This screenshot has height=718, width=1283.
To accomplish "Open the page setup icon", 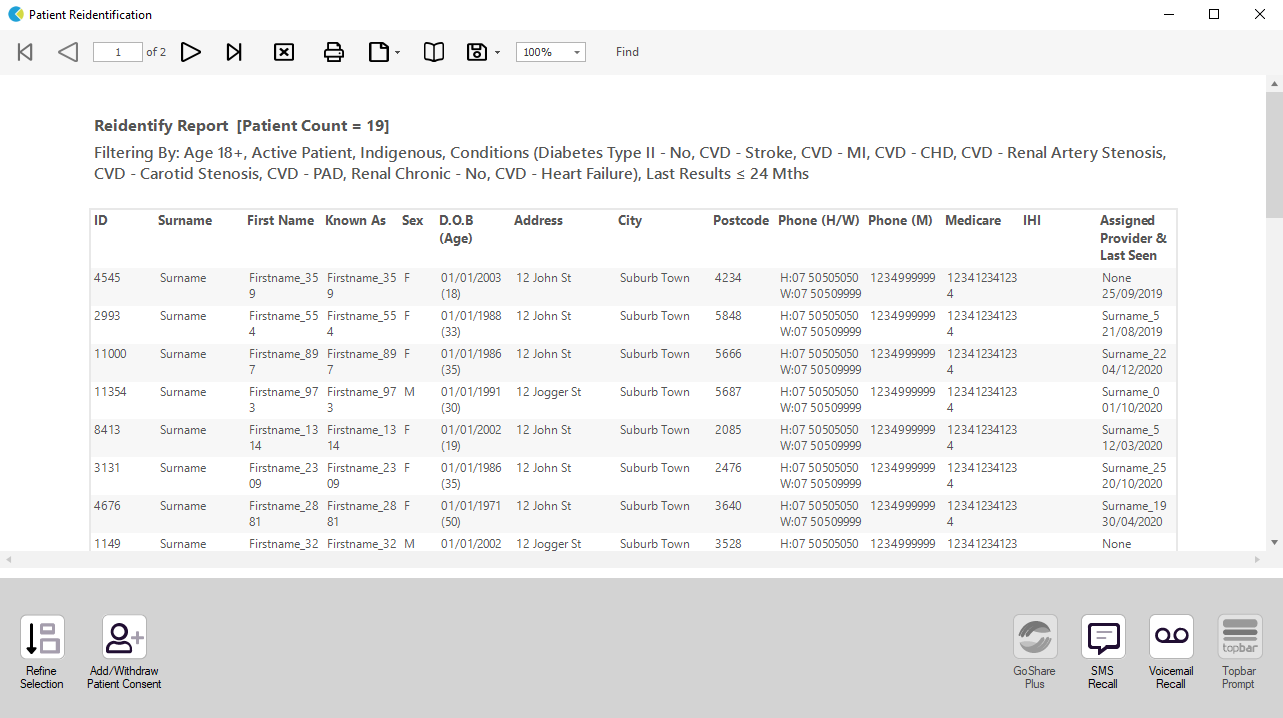I will pyautogui.click(x=378, y=52).
